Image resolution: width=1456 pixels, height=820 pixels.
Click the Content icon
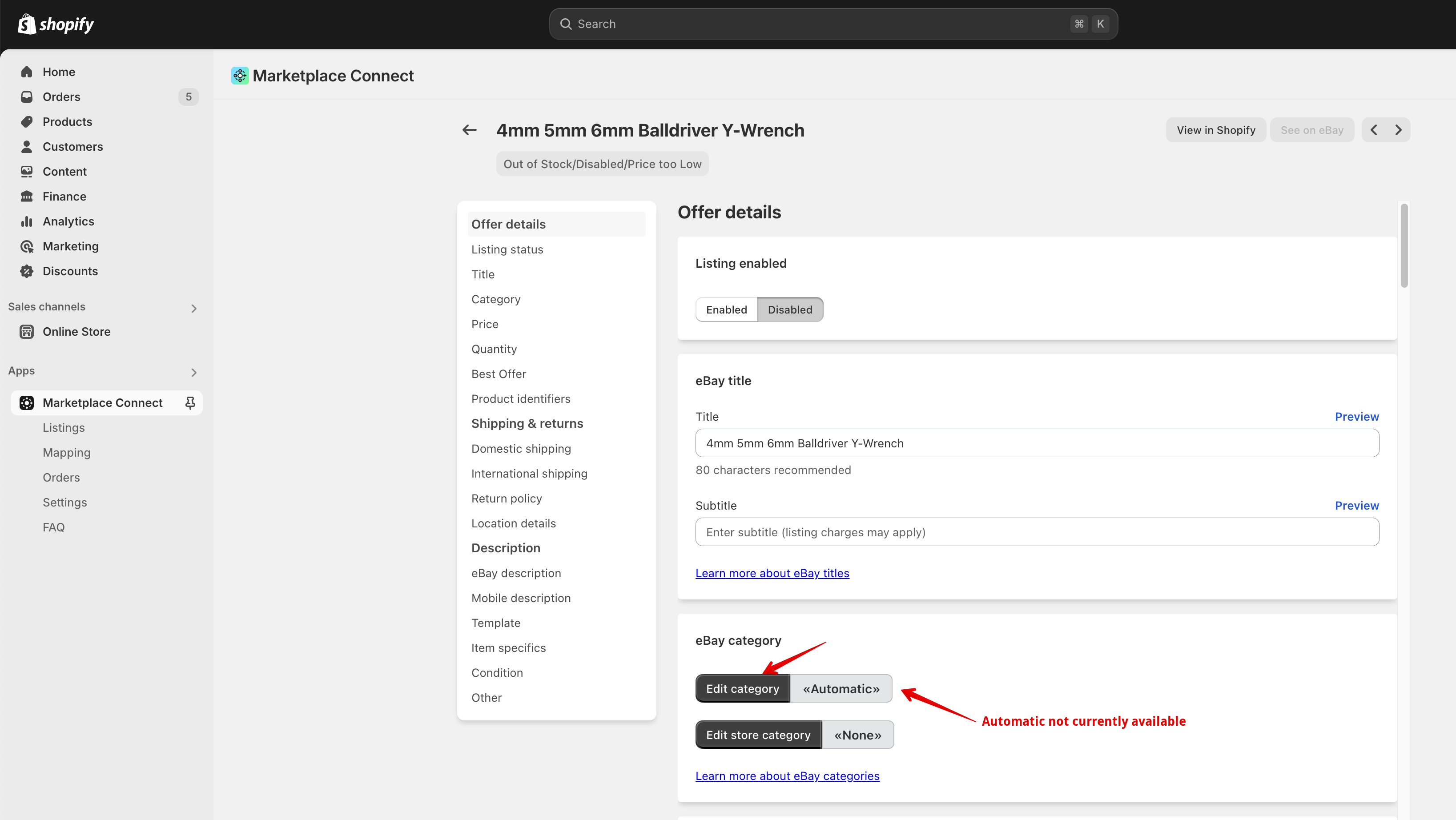click(x=27, y=171)
